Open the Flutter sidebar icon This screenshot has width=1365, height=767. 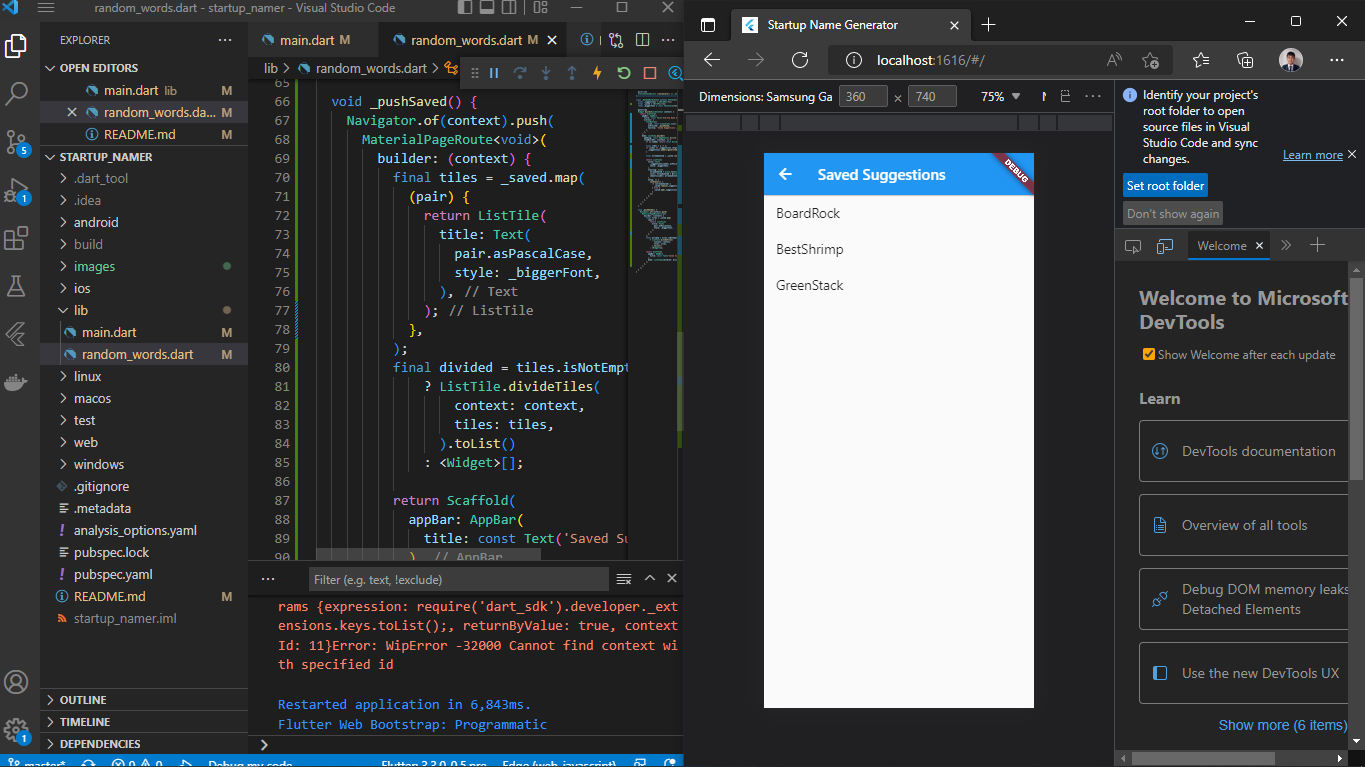click(16, 334)
